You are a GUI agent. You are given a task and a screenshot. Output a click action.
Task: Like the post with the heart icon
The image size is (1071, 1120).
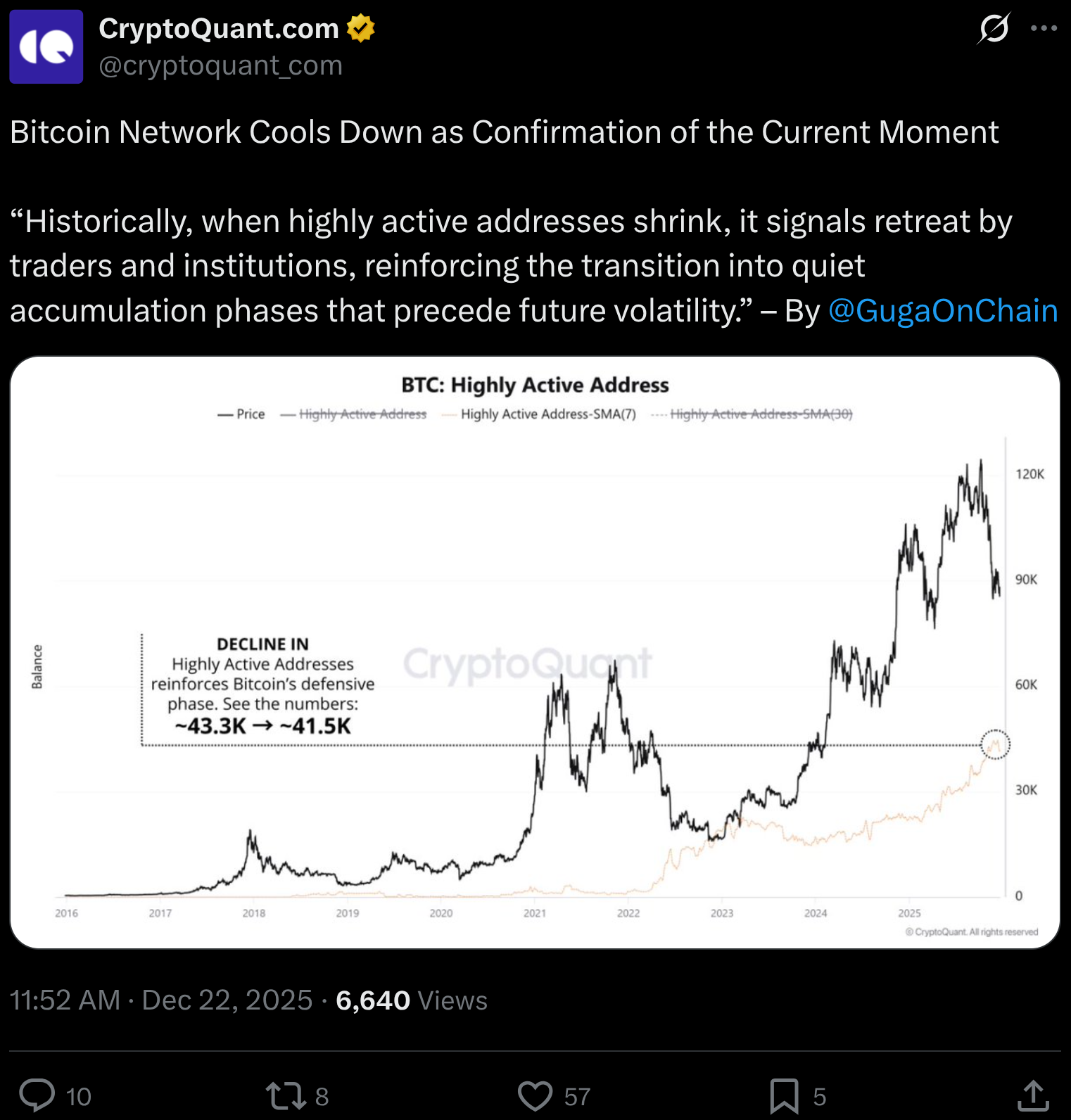535,1095
